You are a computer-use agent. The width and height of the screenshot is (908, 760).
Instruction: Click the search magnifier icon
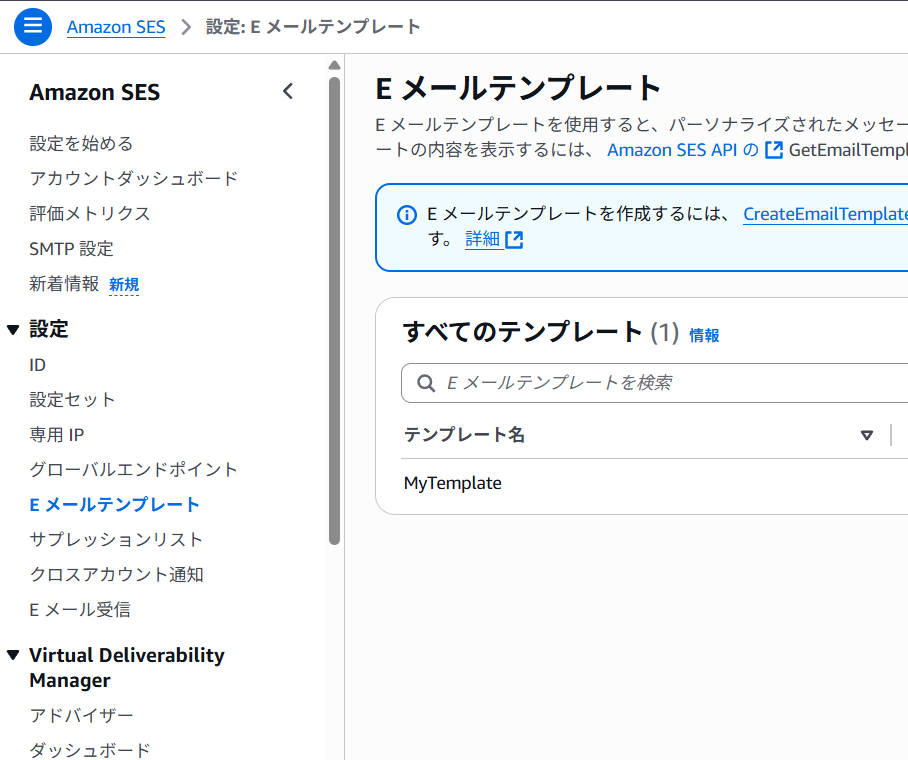click(426, 383)
